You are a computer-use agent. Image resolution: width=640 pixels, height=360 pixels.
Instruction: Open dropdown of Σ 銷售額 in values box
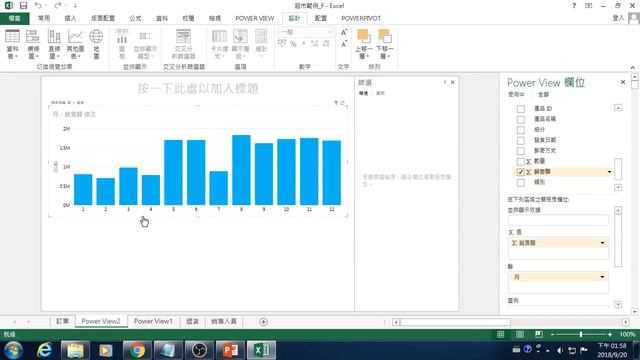(602, 243)
